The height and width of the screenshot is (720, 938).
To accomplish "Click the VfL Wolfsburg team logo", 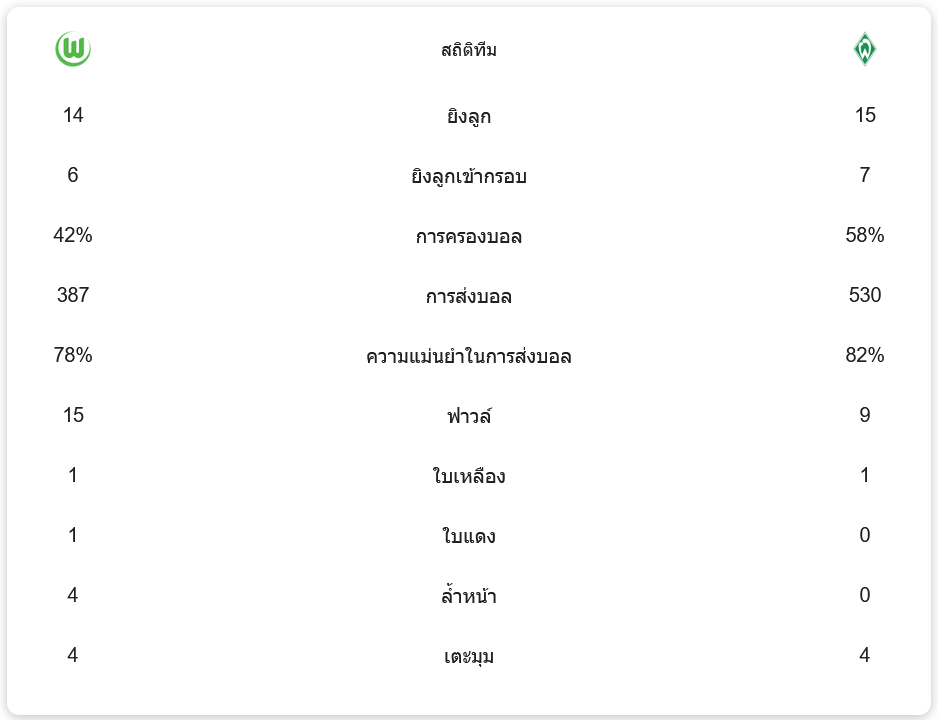I will coord(73,50).
